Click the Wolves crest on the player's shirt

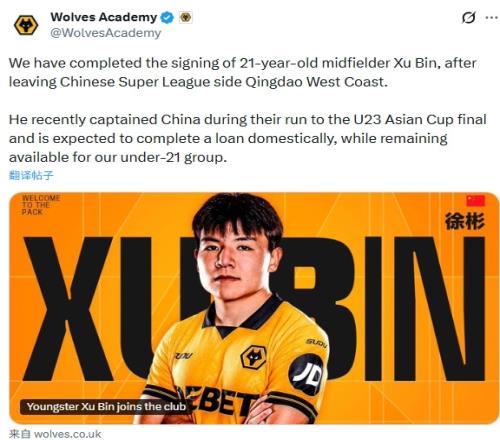tap(253, 357)
